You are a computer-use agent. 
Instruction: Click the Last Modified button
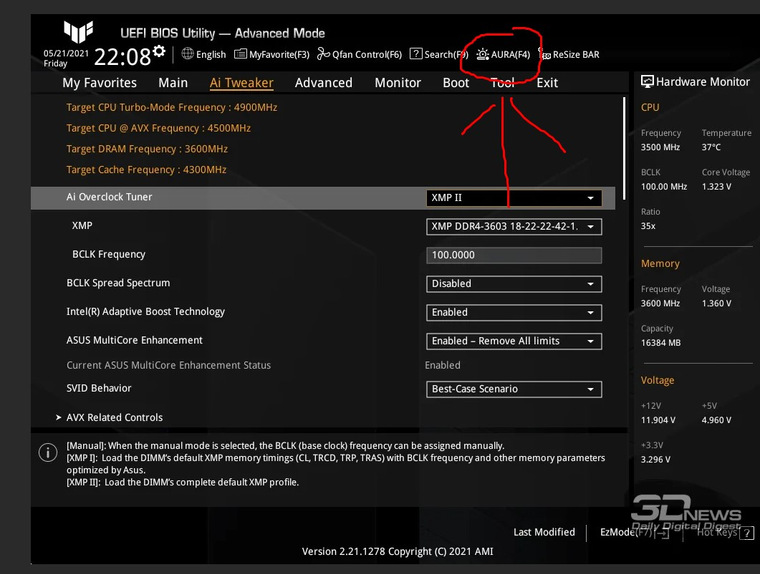pos(544,532)
